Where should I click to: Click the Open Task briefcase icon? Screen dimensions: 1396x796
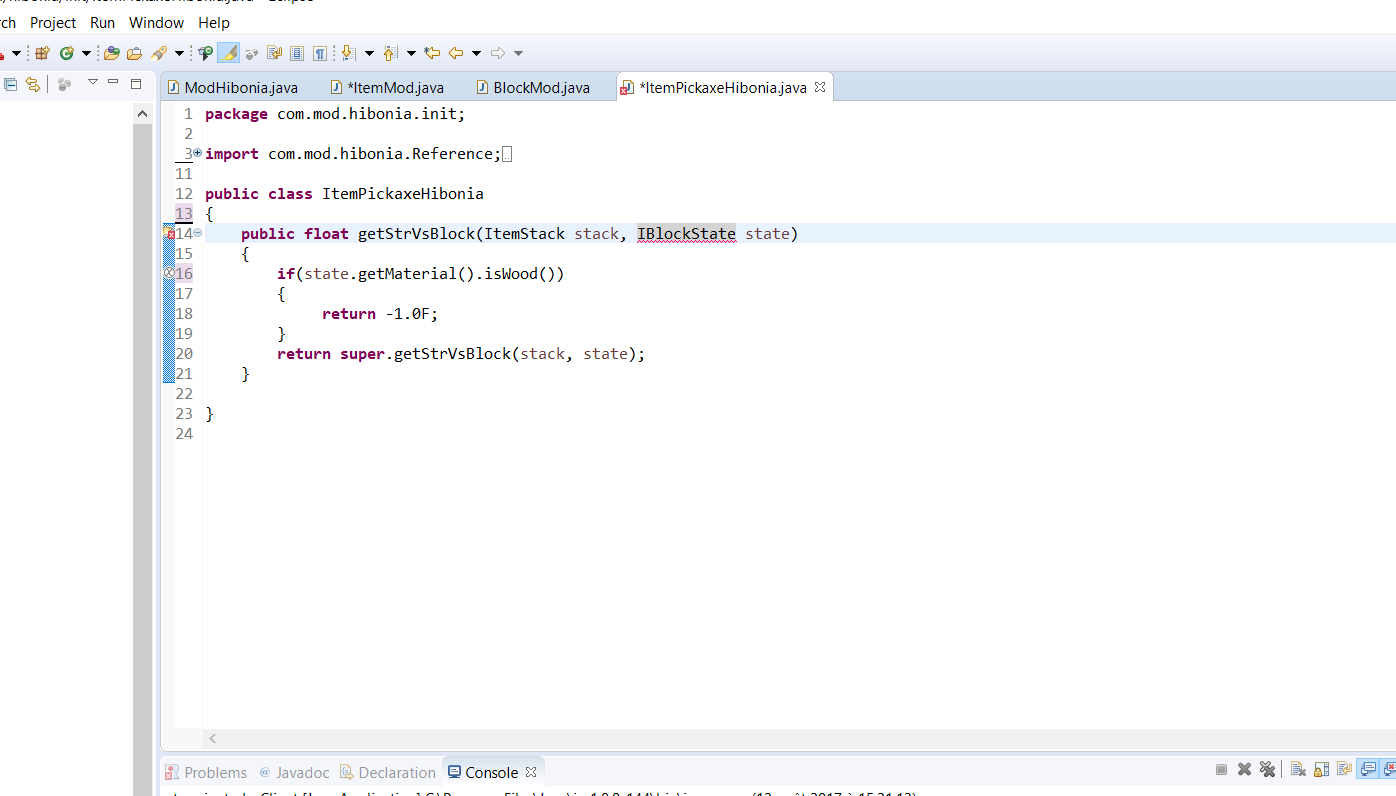point(134,53)
